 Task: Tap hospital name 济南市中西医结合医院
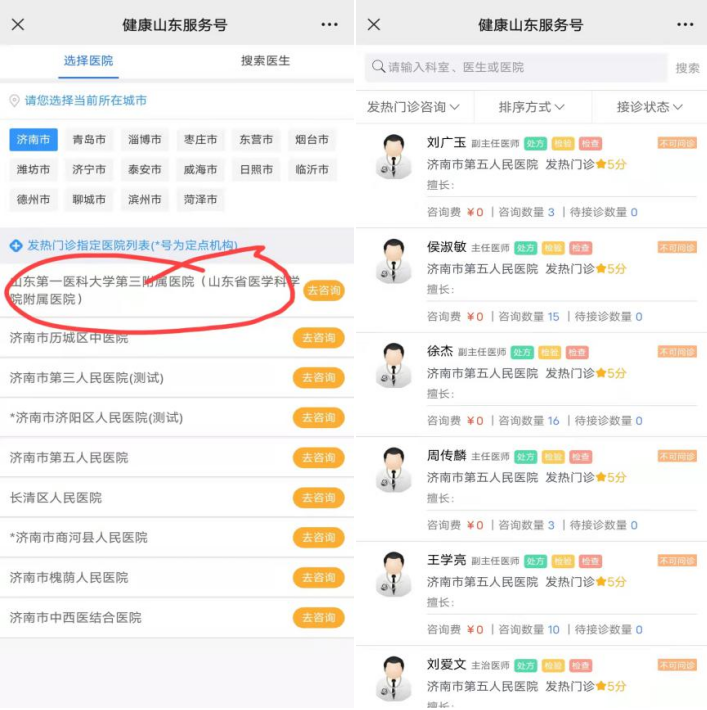point(76,618)
